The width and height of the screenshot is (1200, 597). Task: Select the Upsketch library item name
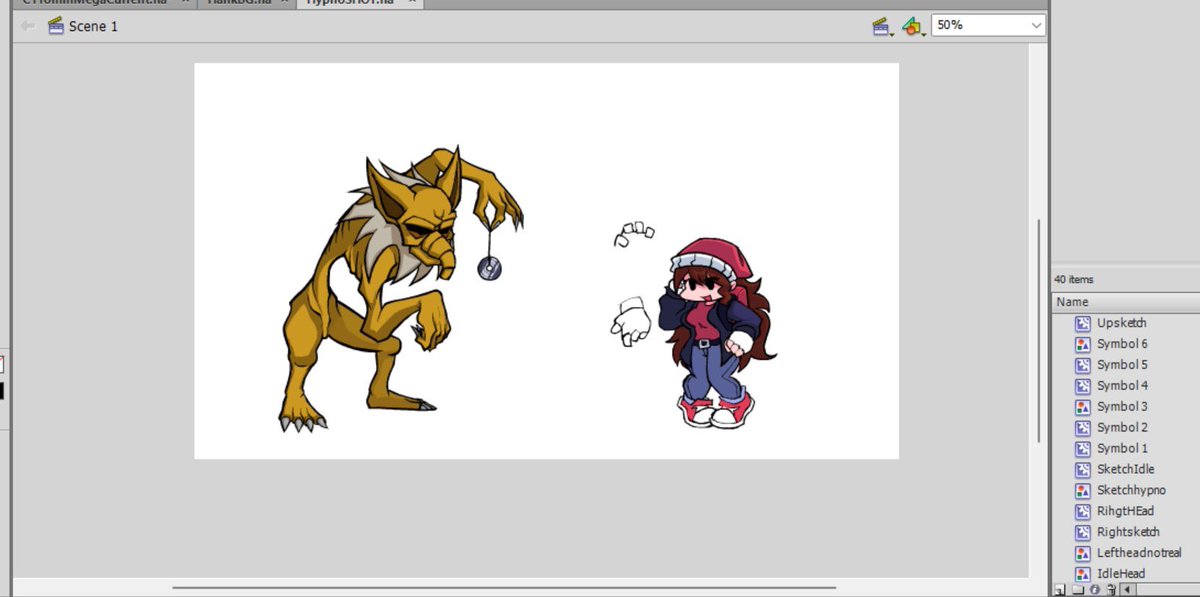click(1121, 323)
